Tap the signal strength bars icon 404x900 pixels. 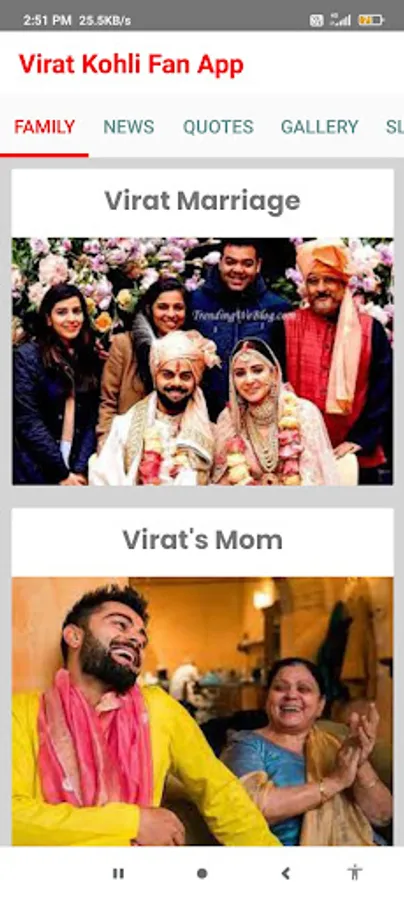point(340,20)
